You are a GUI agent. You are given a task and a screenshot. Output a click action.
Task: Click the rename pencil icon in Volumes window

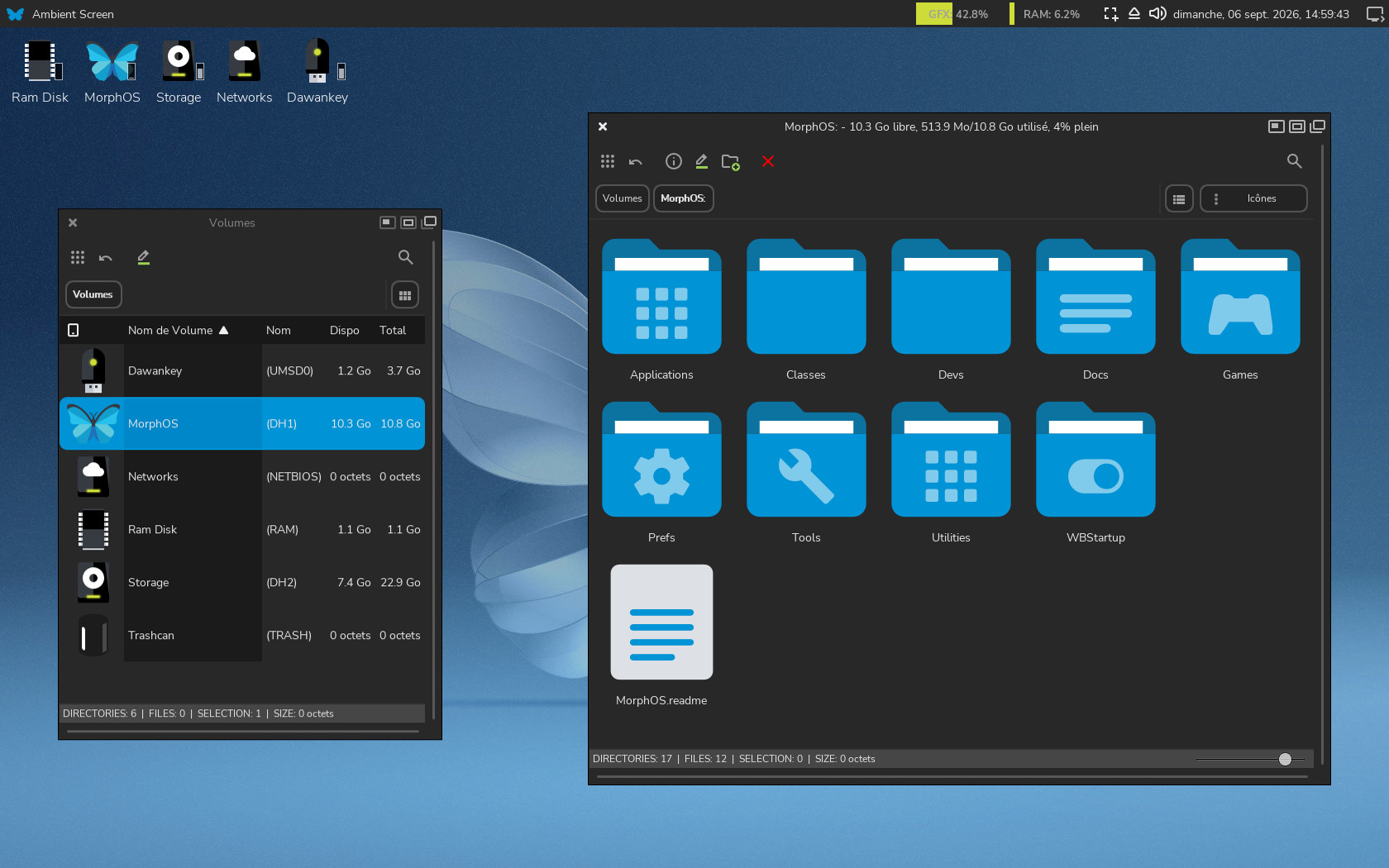tap(143, 257)
